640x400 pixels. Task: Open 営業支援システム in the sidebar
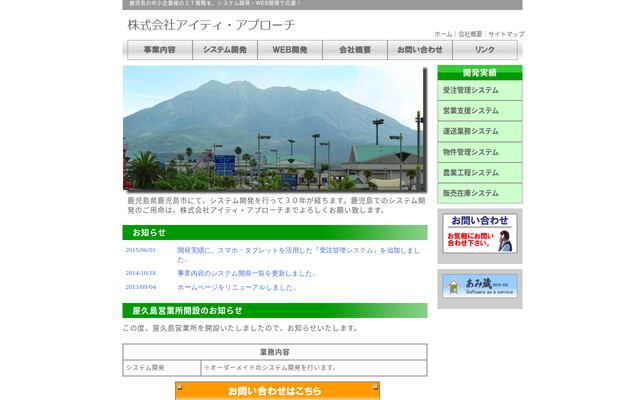[x=480, y=111]
